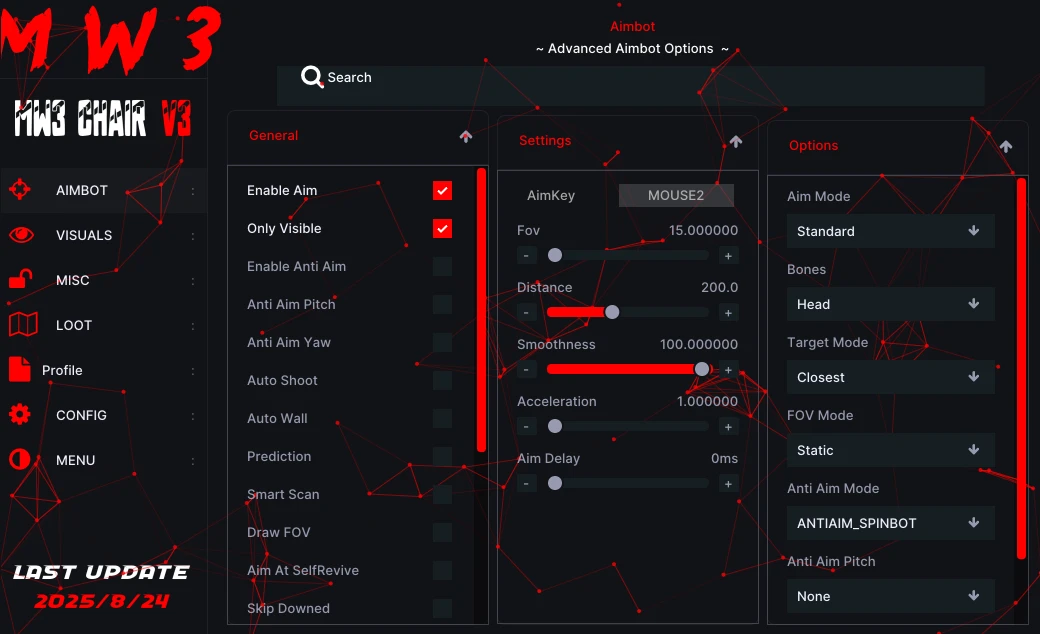Open the Bones Head dropdown

[891, 304]
